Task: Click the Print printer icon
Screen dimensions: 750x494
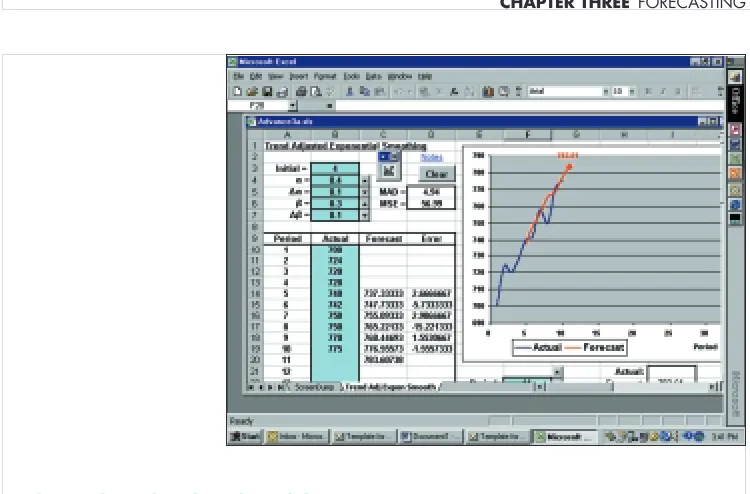Action: coord(301,91)
